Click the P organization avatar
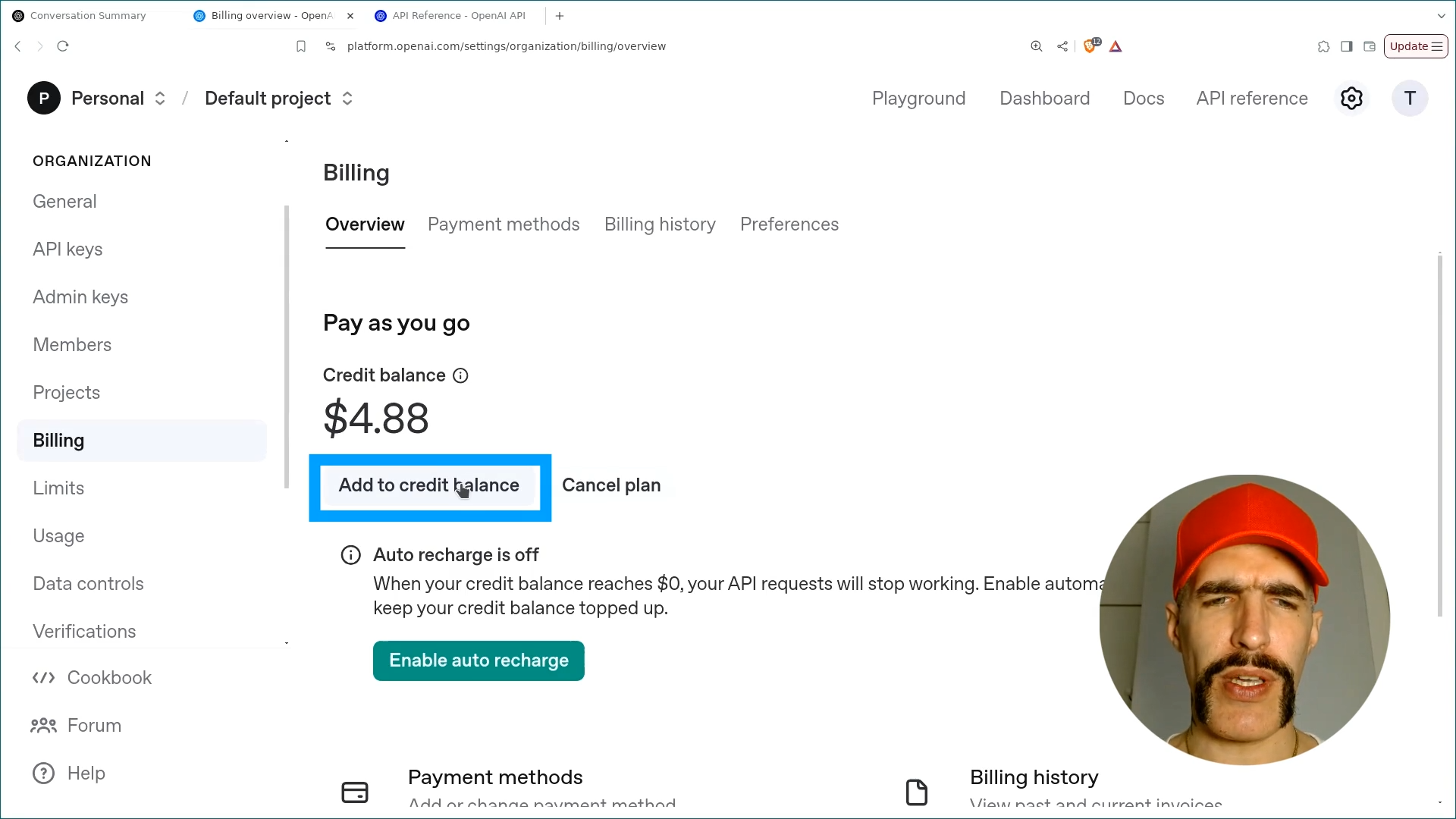1456x819 pixels. click(44, 99)
